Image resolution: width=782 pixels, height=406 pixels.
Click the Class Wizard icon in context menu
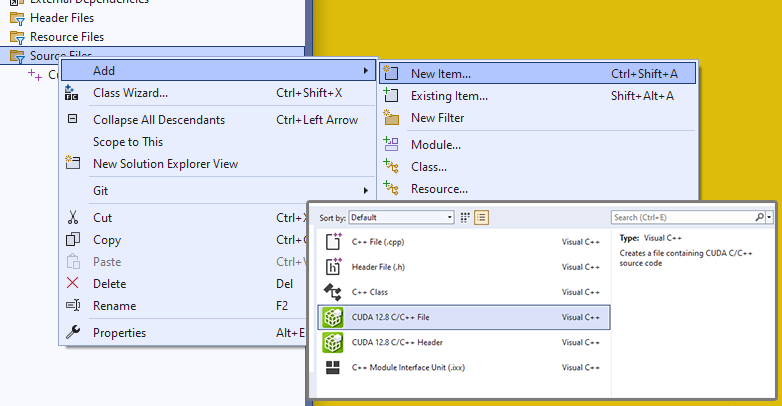(x=72, y=93)
